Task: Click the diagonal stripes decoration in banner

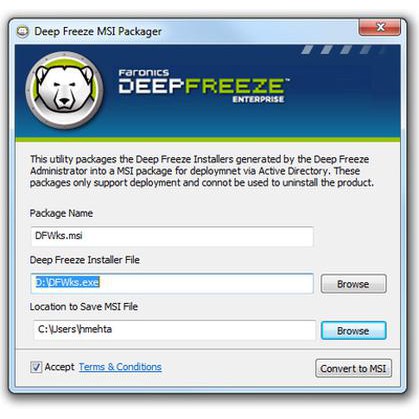Action: click(x=340, y=50)
